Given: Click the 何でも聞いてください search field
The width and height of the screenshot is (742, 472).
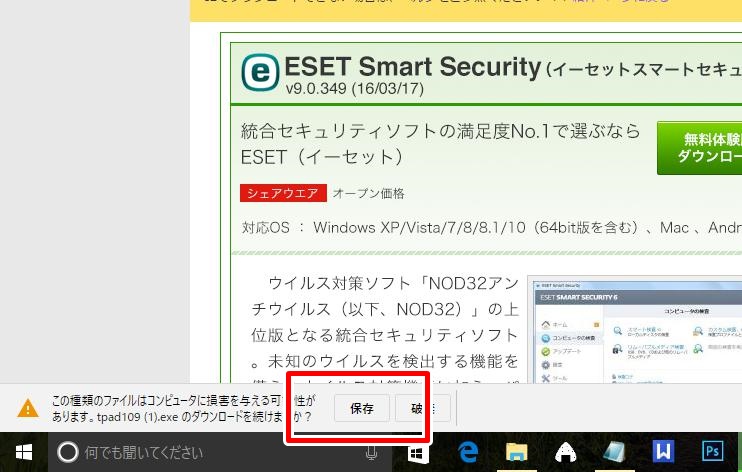Looking at the screenshot, I should click(220, 452).
